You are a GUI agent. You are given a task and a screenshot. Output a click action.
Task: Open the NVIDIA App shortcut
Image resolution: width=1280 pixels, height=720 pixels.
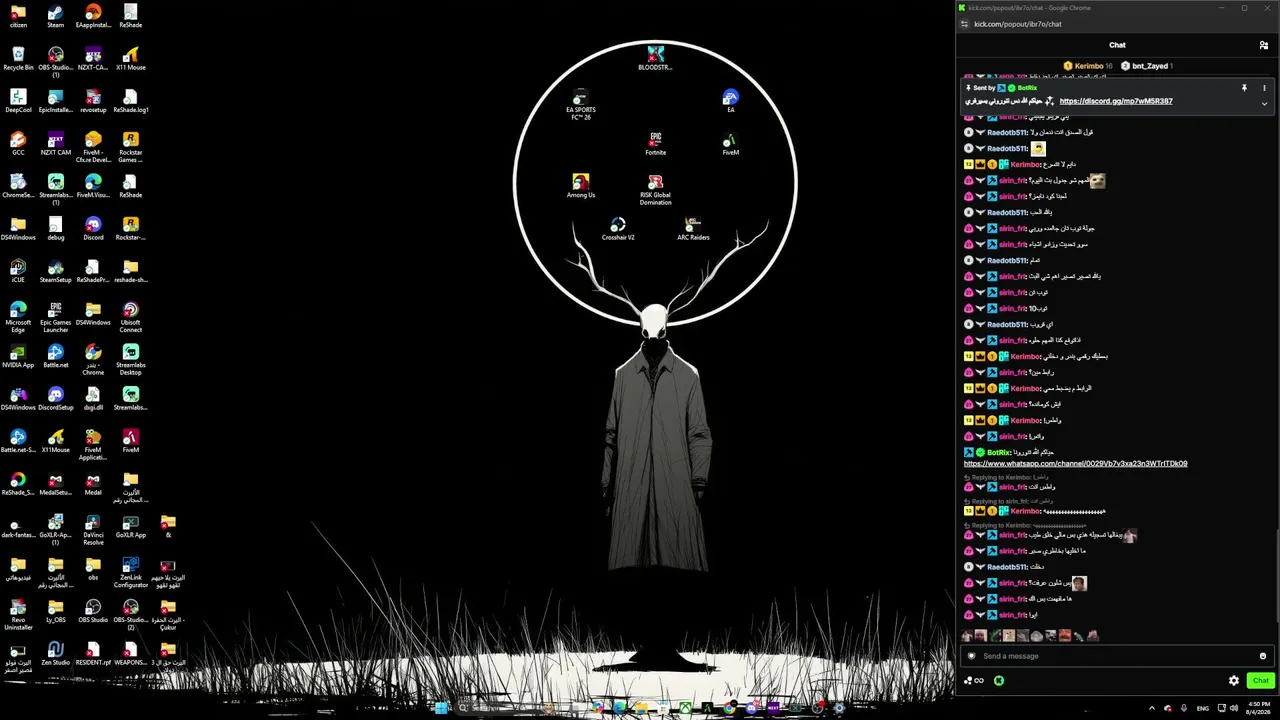click(x=18, y=357)
